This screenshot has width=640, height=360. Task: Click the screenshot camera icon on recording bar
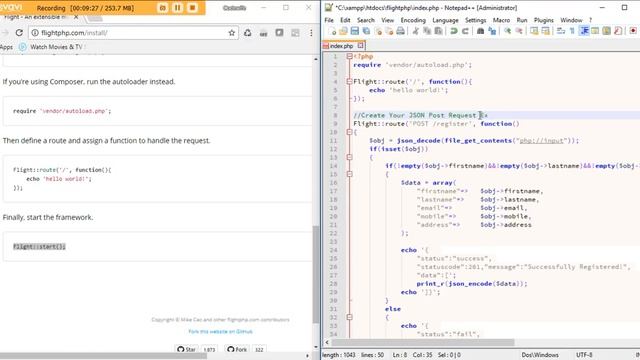(162, 8)
